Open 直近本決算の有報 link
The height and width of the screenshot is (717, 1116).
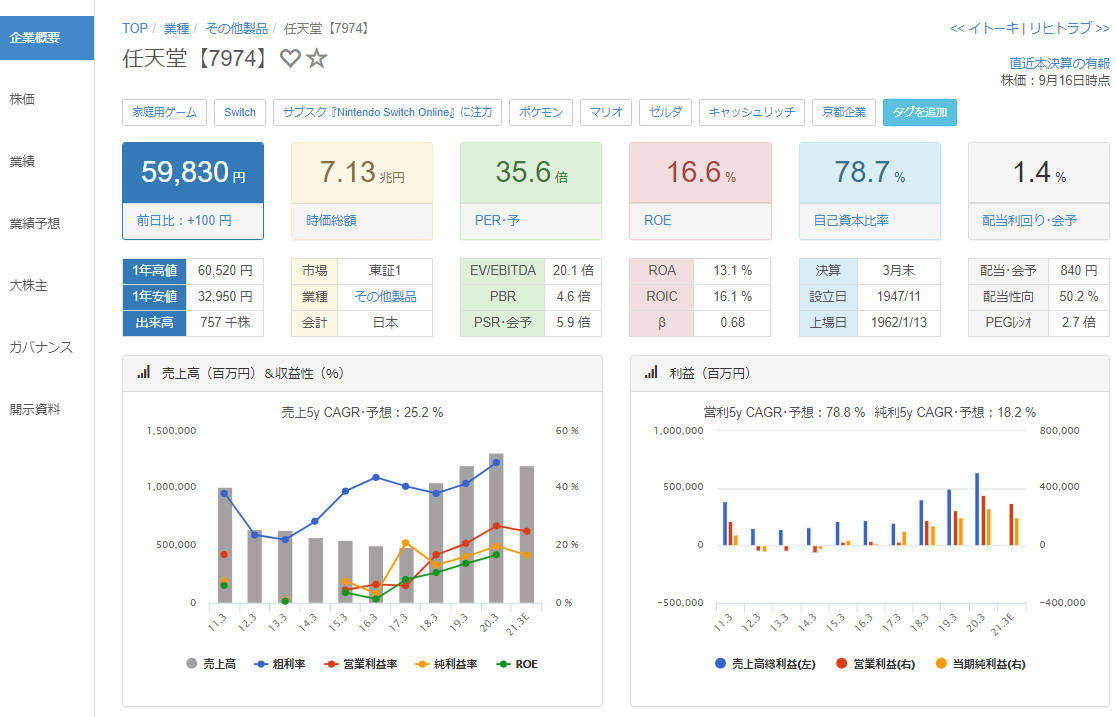(x=1059, y=63)
